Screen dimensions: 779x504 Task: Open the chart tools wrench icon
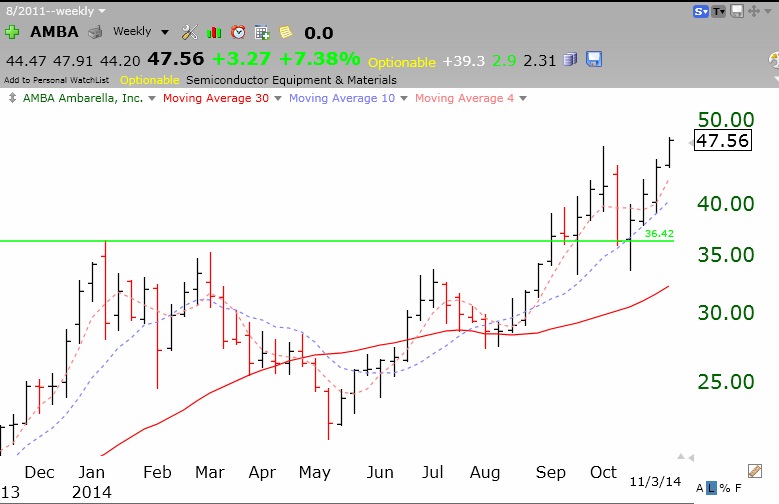pos(189,32)
